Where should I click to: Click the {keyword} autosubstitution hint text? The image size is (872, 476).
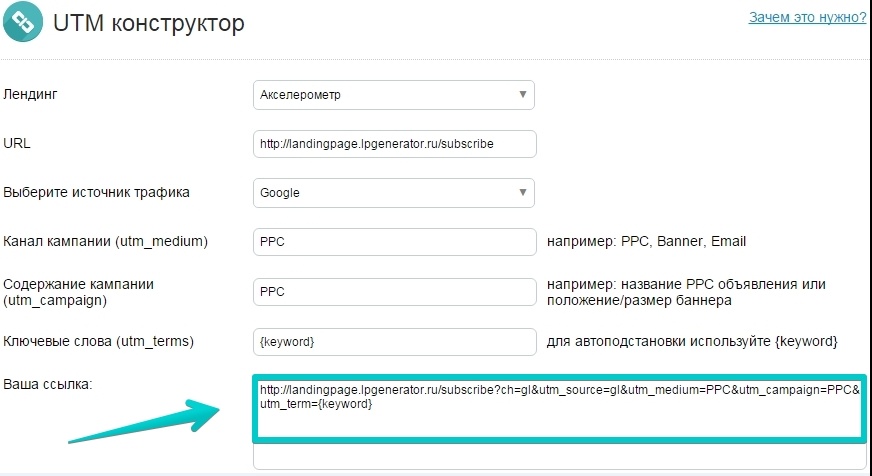click(692, 341)
